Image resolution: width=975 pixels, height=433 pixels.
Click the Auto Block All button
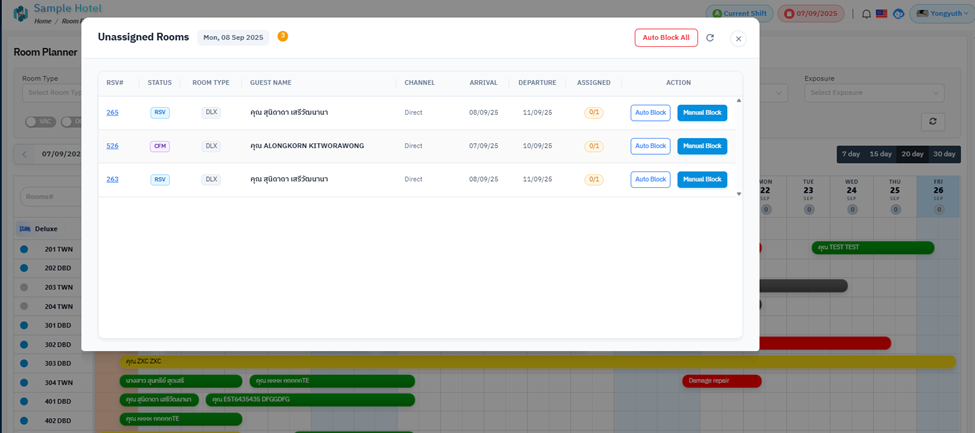[666, 38]
